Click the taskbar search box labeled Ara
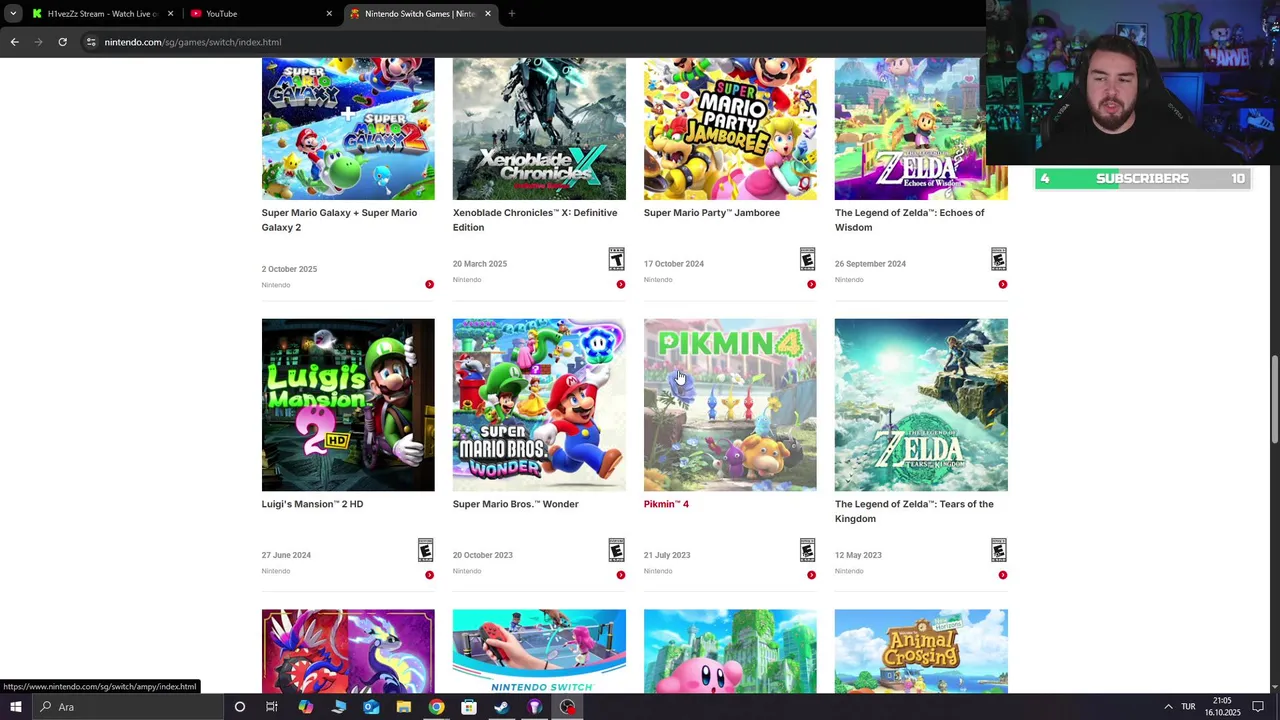 [x=130, y=707]
